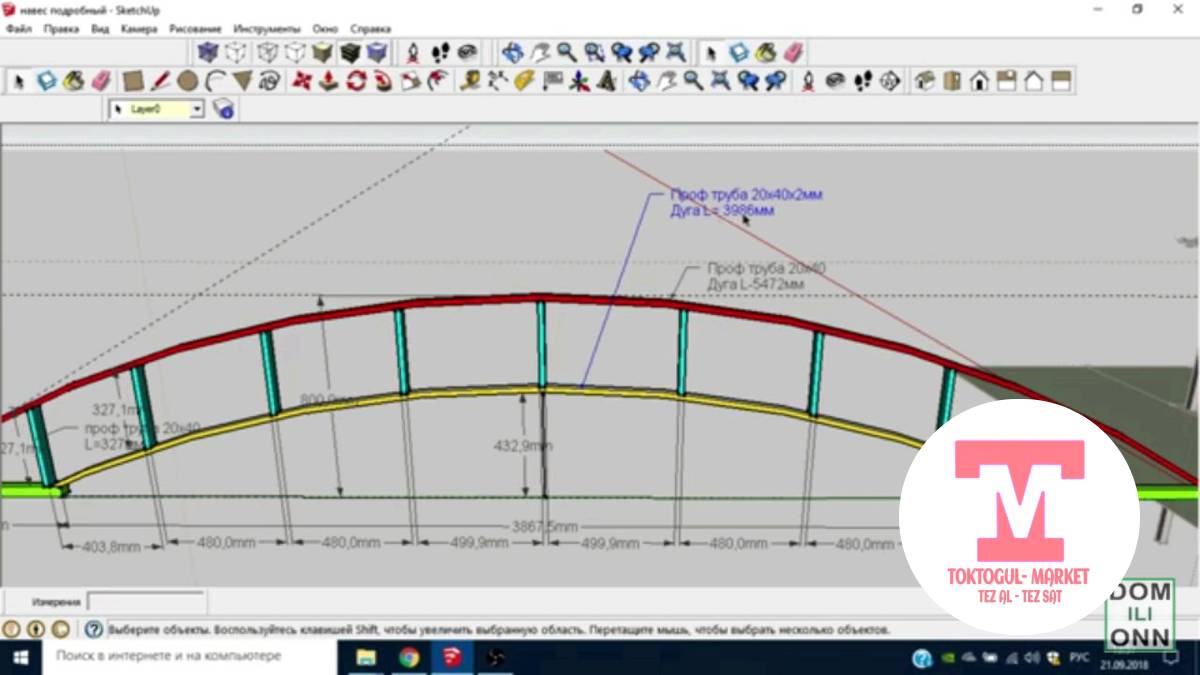Open the Камера menu
1200x675 pixels.
pos(139,29)
